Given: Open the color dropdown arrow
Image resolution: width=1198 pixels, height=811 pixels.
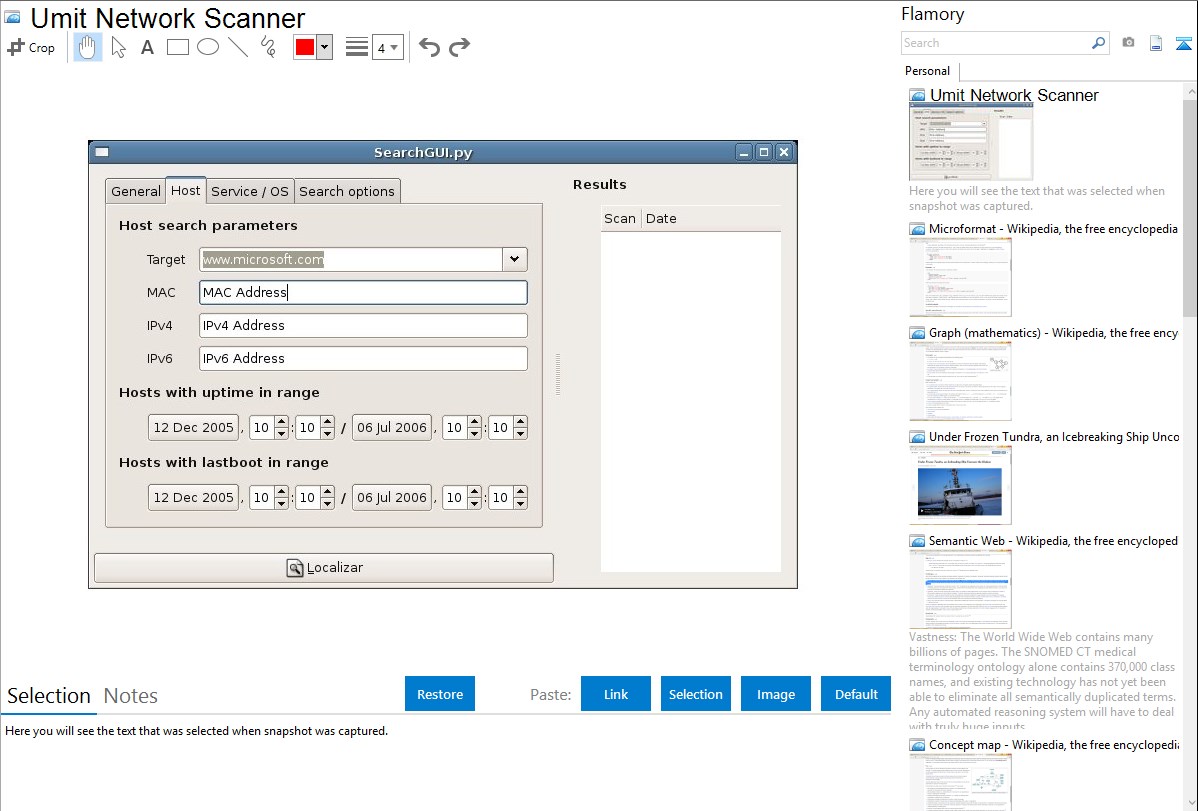Looking at the screenshot, I should click(x=324, y=47).
